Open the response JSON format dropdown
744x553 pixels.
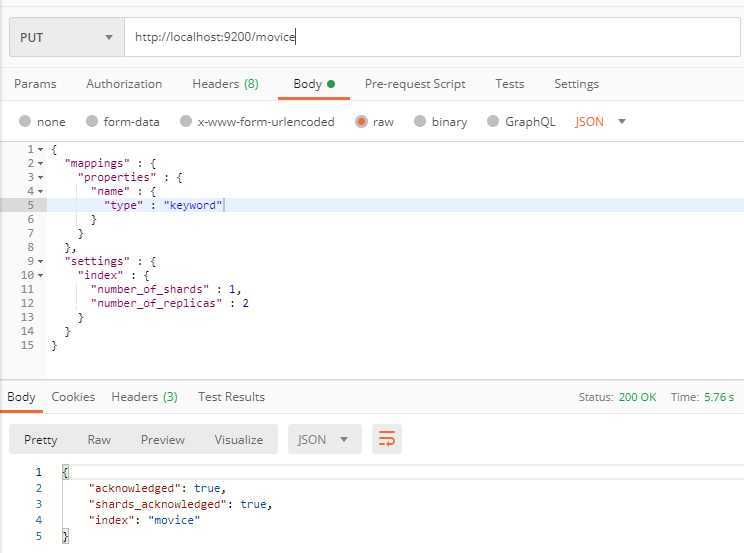pyautogui.click(x=325, y=440)
